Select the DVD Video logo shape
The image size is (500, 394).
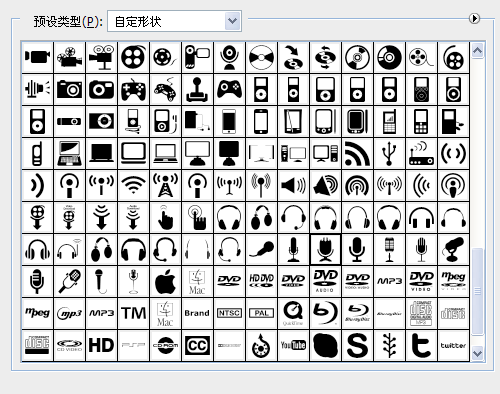pos(421,281)
